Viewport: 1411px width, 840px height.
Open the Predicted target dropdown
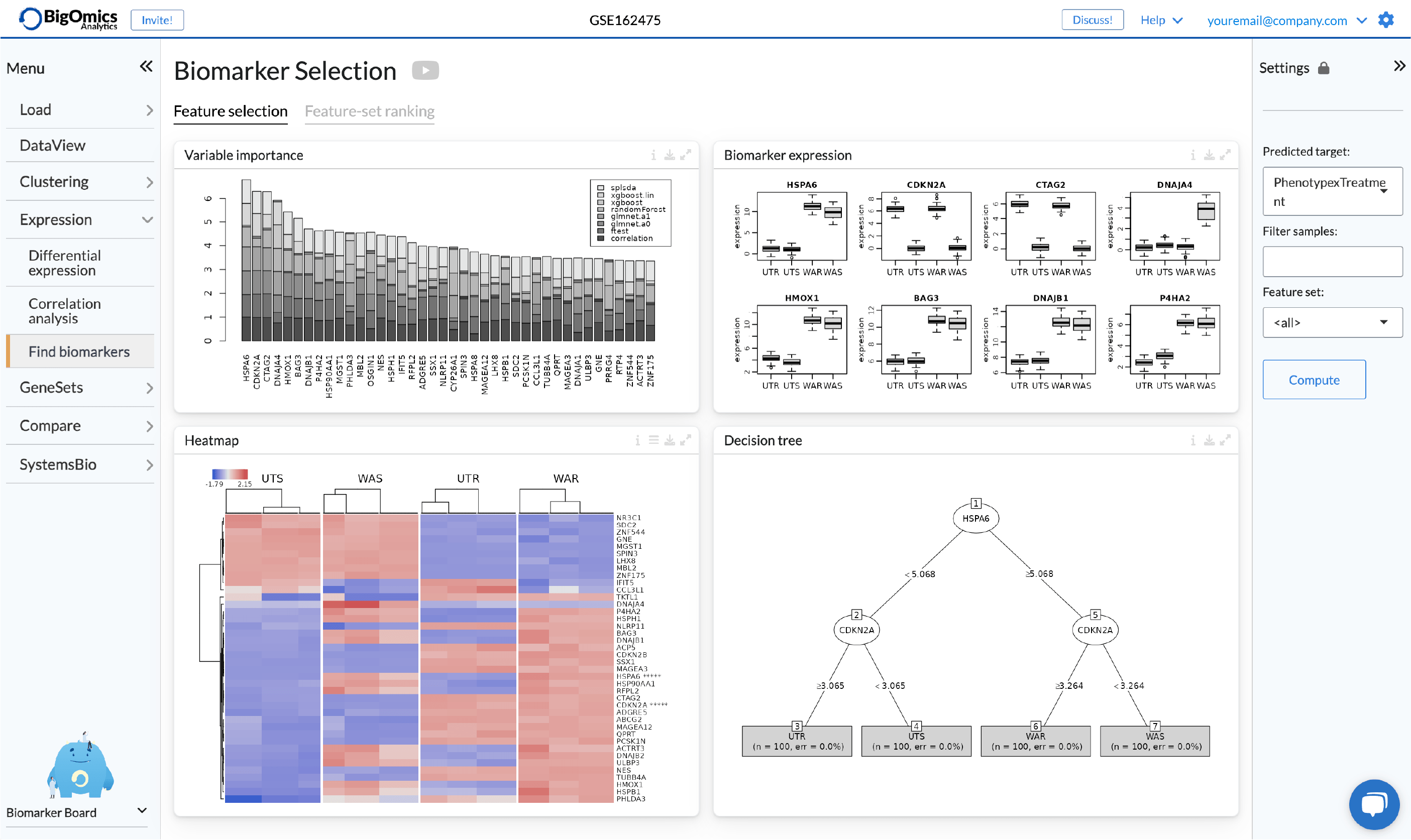(x=1332, y=191)
